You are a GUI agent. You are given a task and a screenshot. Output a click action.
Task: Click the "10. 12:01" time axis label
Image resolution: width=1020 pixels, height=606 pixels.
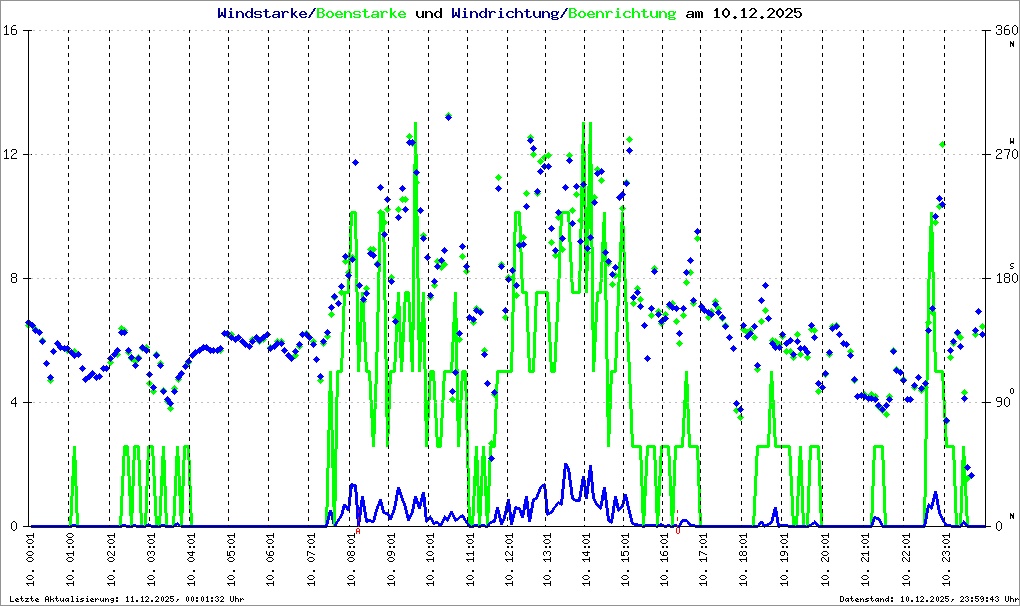click(508, 558)
